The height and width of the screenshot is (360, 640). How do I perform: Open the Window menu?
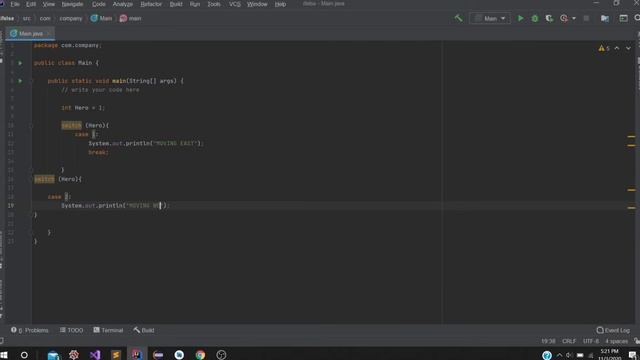257,4
